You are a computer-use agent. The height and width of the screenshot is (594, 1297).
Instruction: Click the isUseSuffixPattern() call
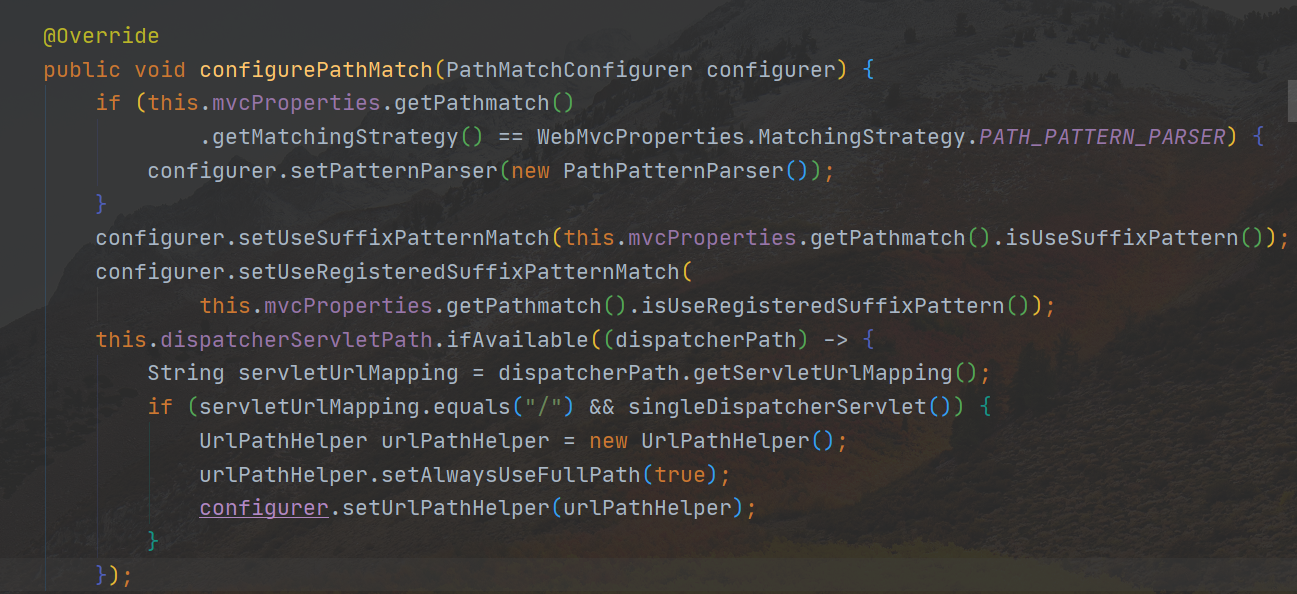(x=1134, y=238)
